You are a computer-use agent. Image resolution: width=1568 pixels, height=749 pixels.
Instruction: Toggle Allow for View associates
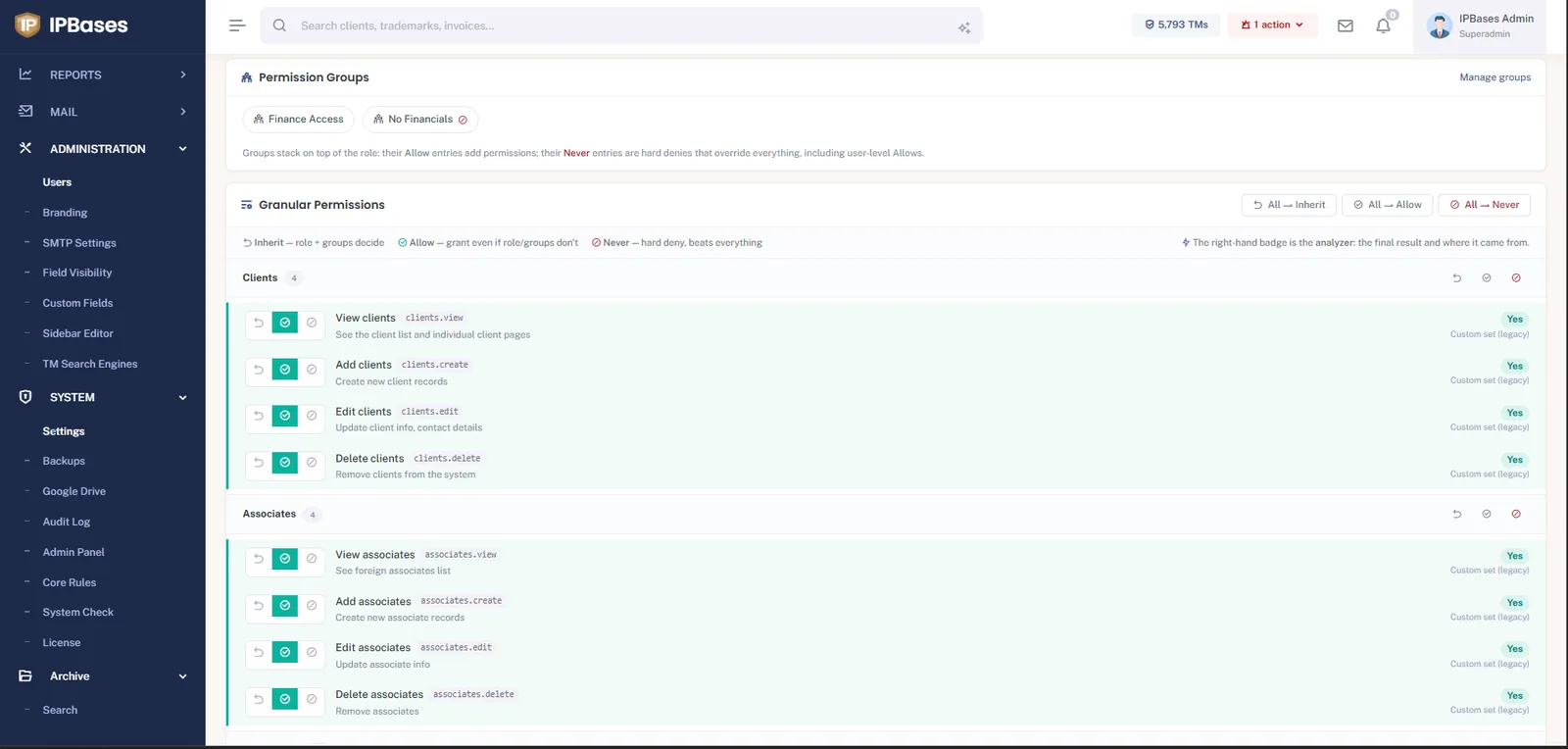[285, 559]
